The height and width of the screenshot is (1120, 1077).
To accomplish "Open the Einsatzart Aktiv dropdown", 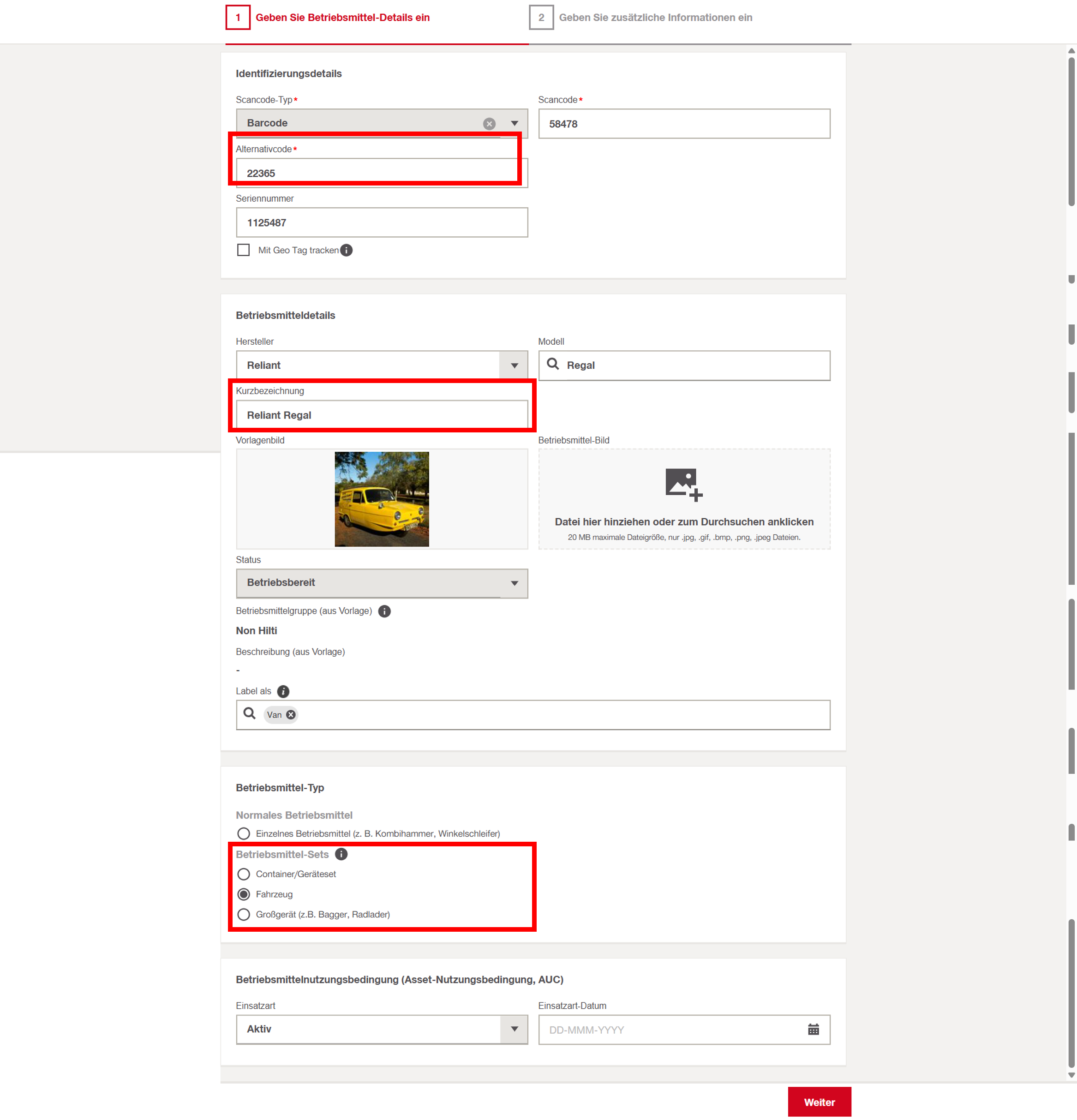I will click(x=514, y=1030).
